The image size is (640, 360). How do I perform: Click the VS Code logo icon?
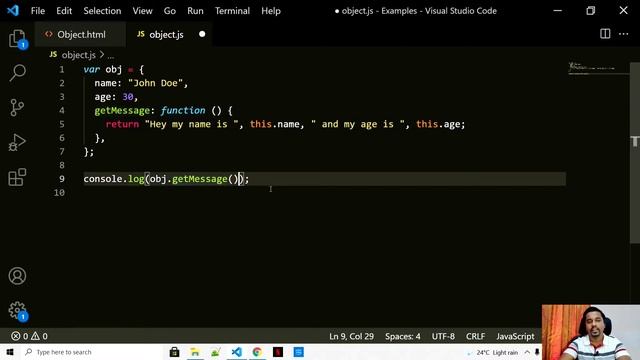[x=13, y=10]
